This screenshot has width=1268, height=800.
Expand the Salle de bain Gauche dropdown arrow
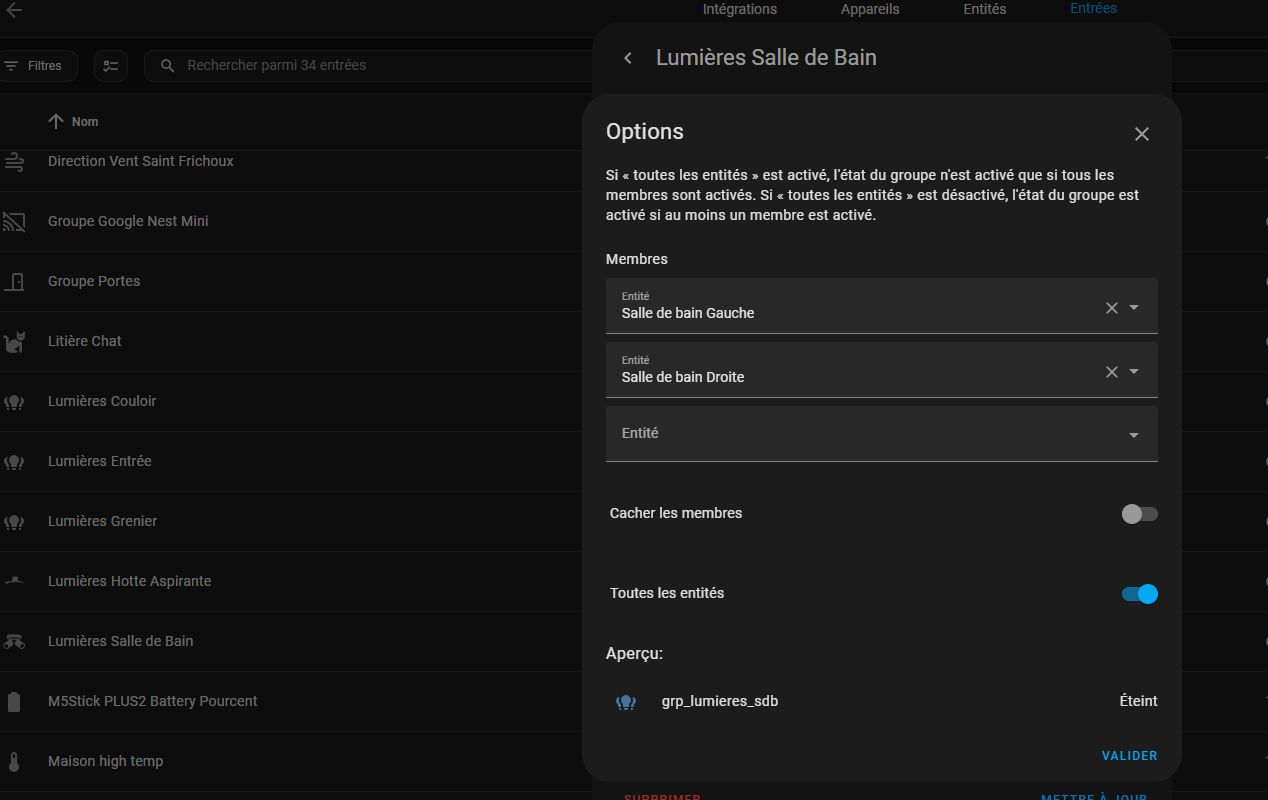coord(1134,308)
